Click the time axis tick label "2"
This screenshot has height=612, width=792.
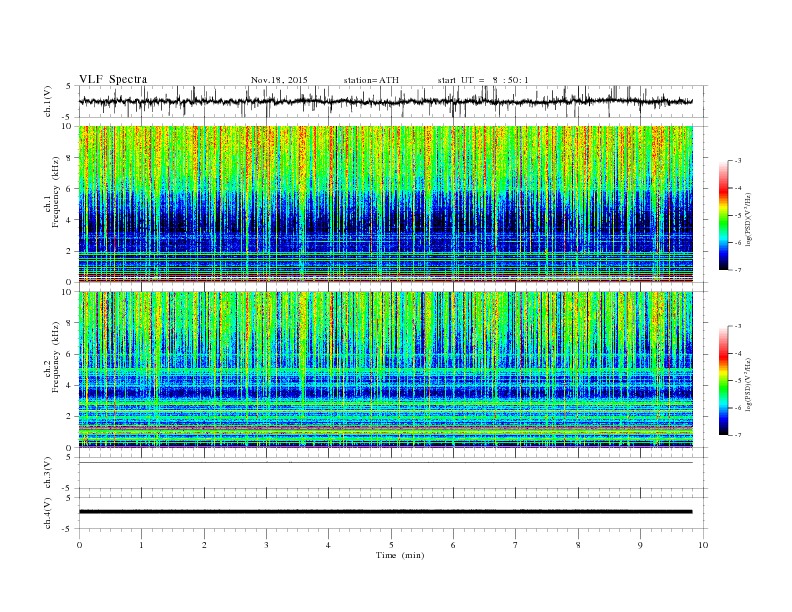click(204, 545)
